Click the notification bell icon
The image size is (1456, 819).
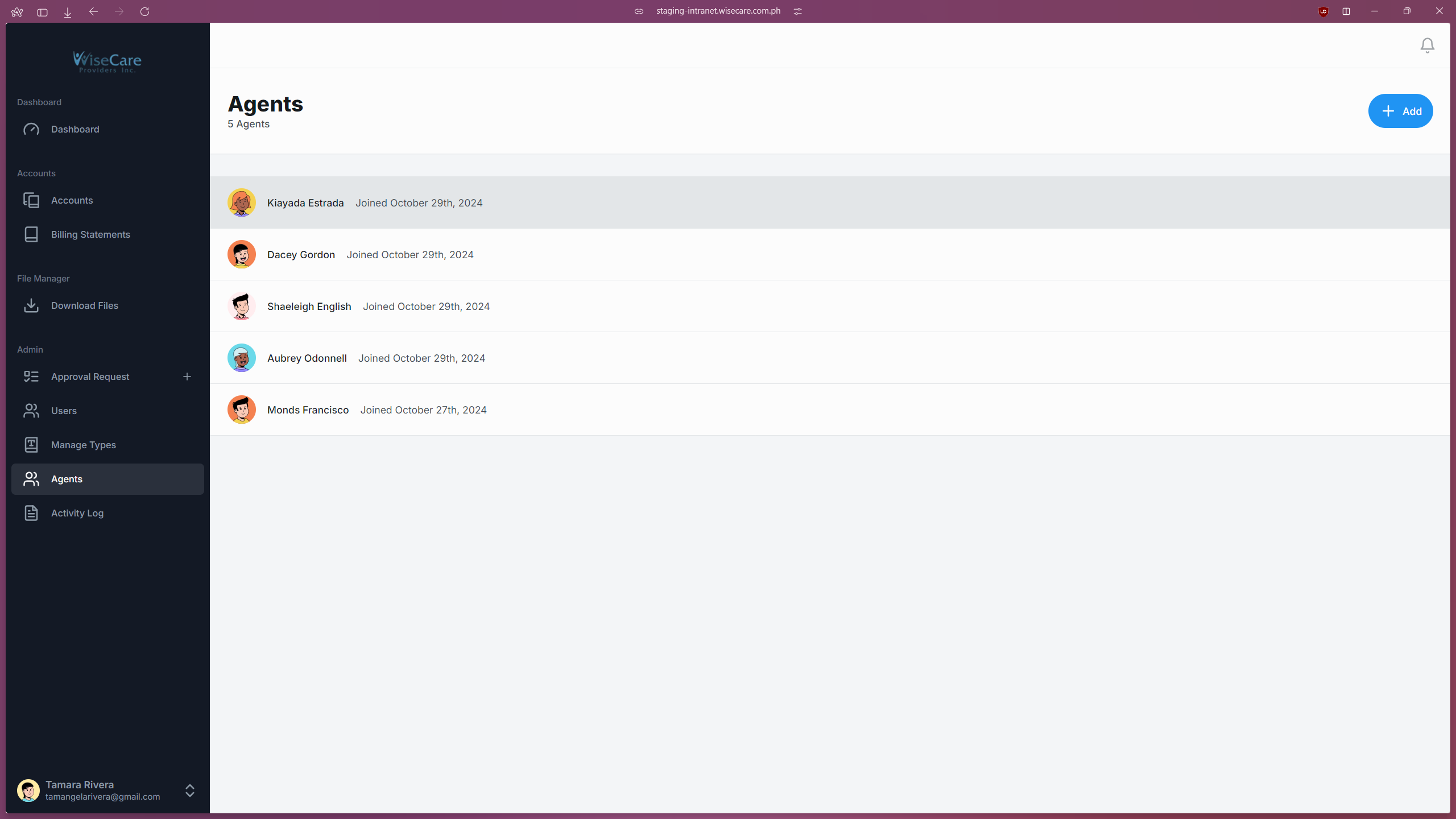1427,45
